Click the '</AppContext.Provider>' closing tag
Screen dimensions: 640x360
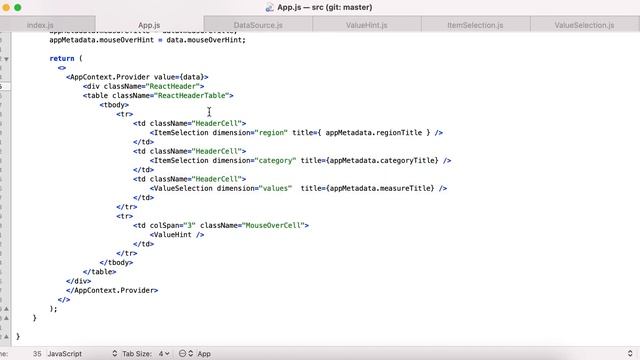coord(112,290)
